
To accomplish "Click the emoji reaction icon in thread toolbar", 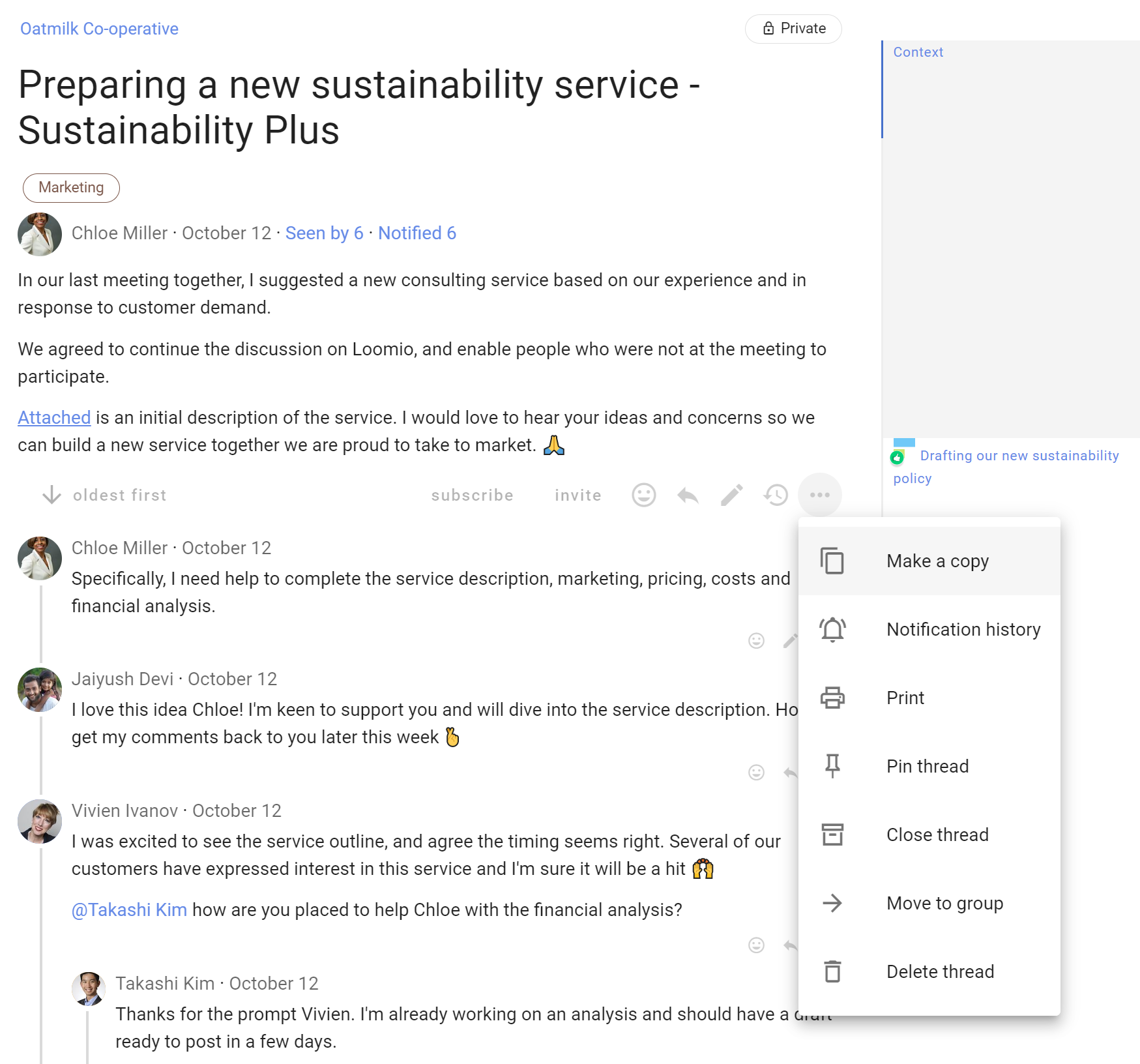I will (x=643, y=495).
